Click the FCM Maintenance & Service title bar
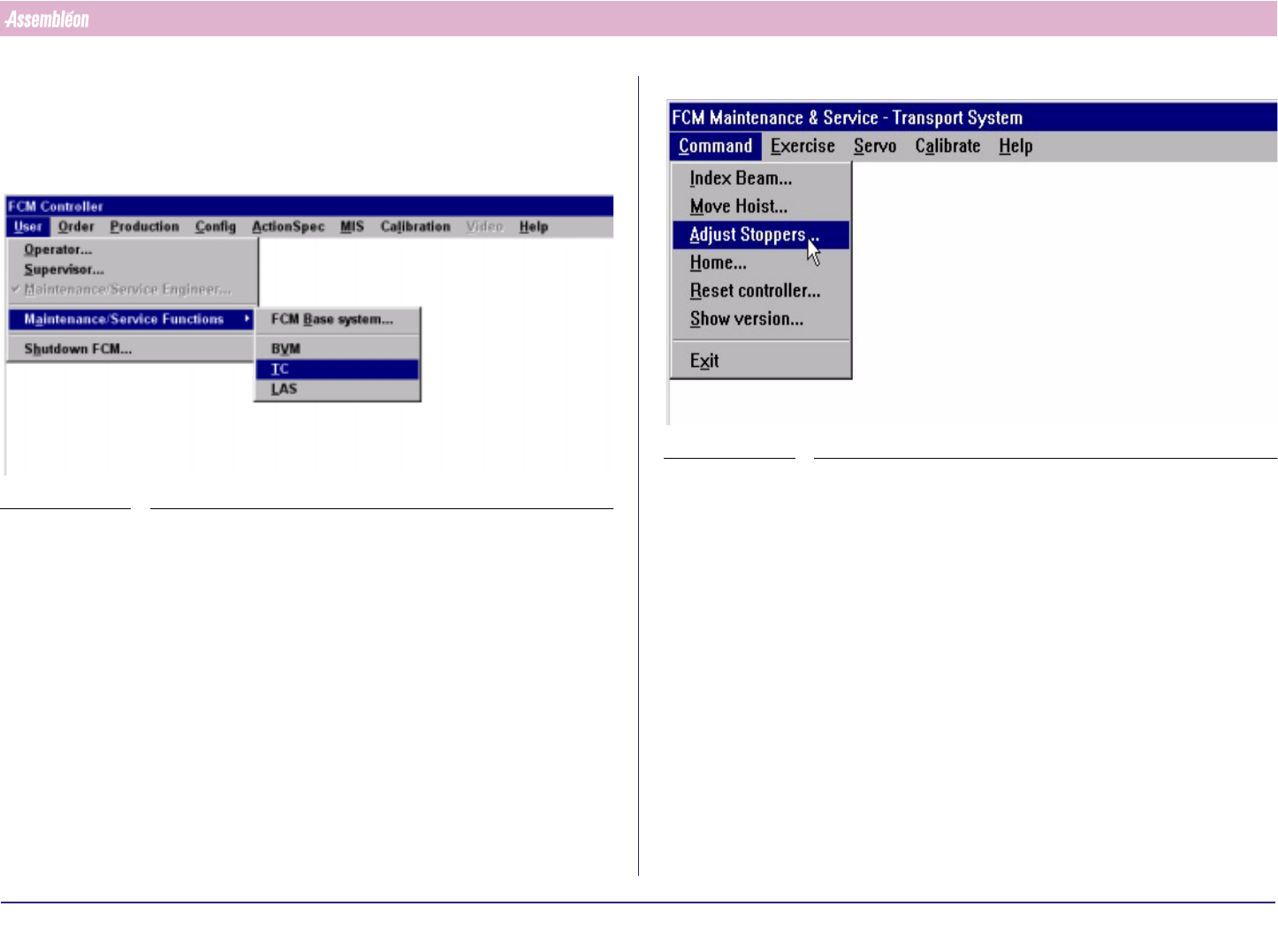1278x952 pixels. (x=972, y=118)
